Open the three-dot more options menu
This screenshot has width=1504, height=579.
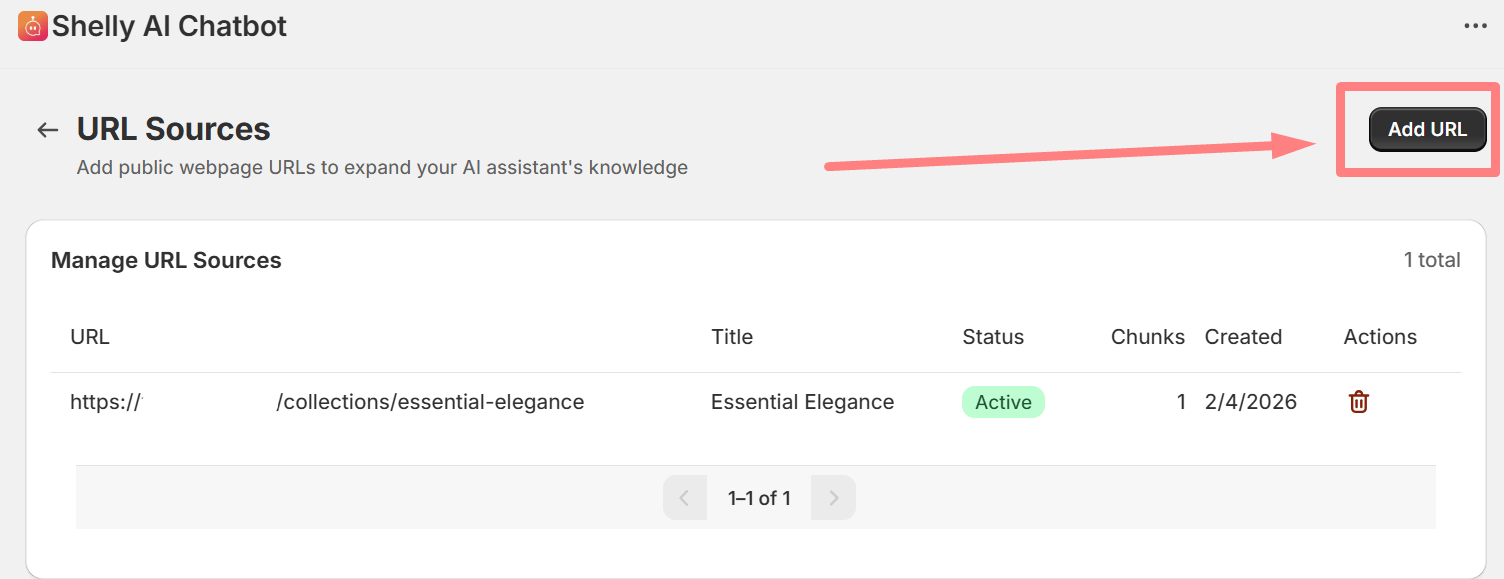[1475, 26]
